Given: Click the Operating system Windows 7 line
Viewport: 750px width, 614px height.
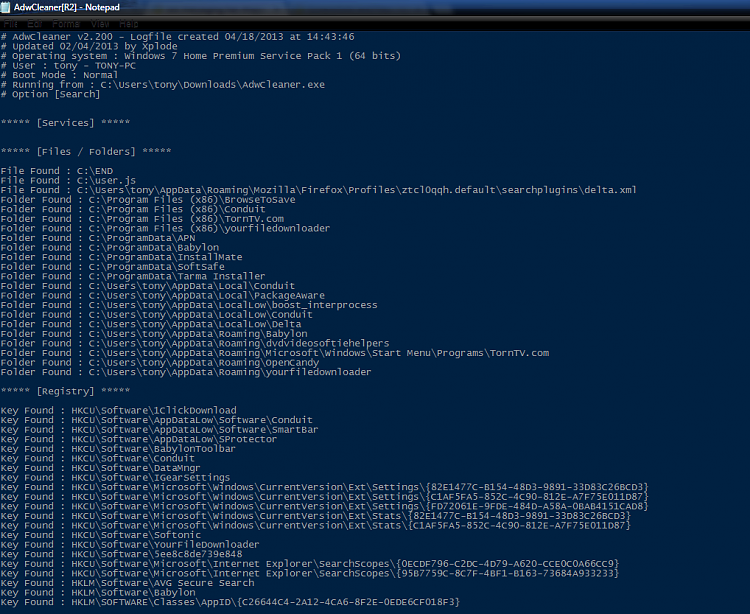Looking at the screenshot, I should pos(201,56).
